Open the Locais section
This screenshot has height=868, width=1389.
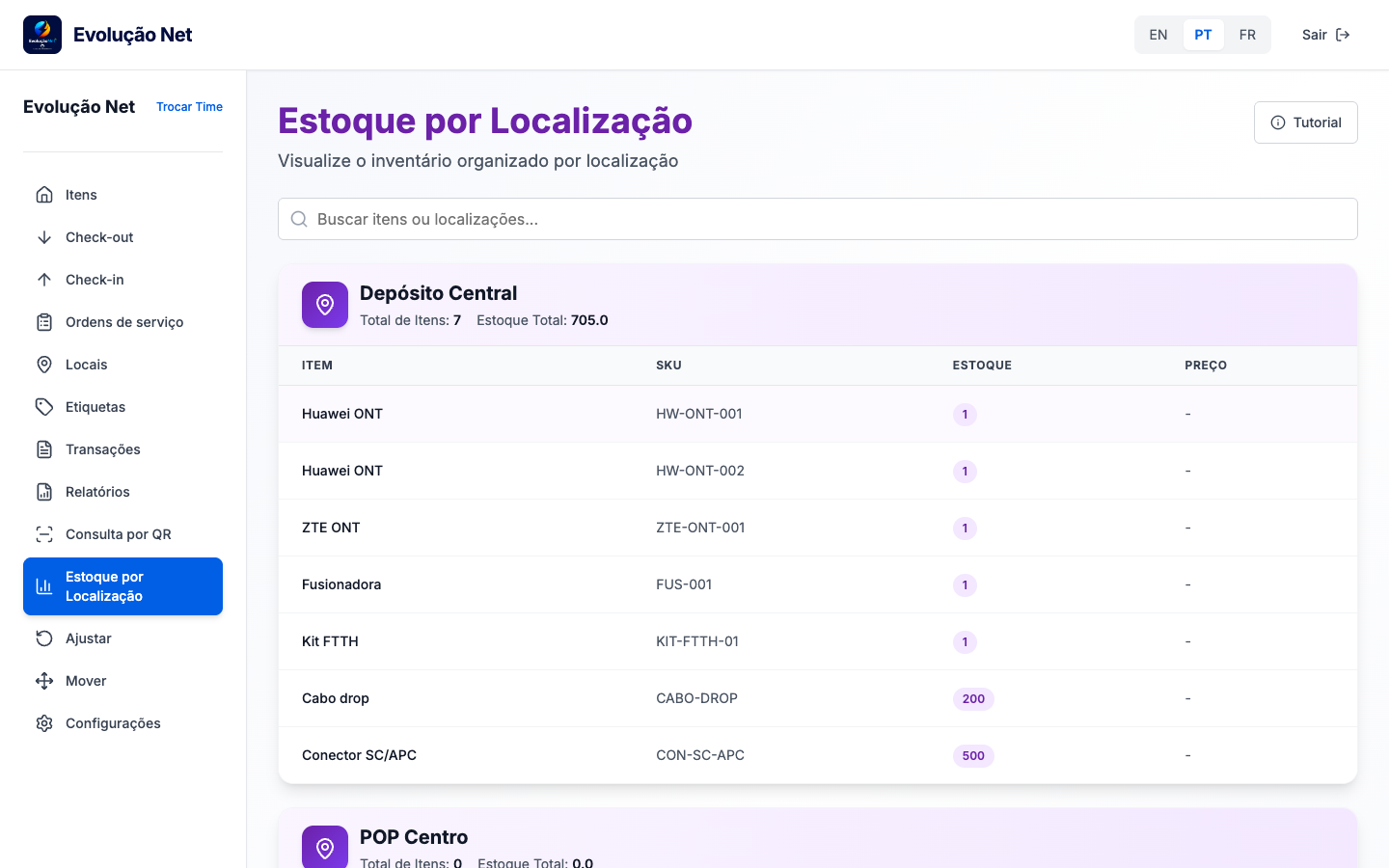coord(123,365)
